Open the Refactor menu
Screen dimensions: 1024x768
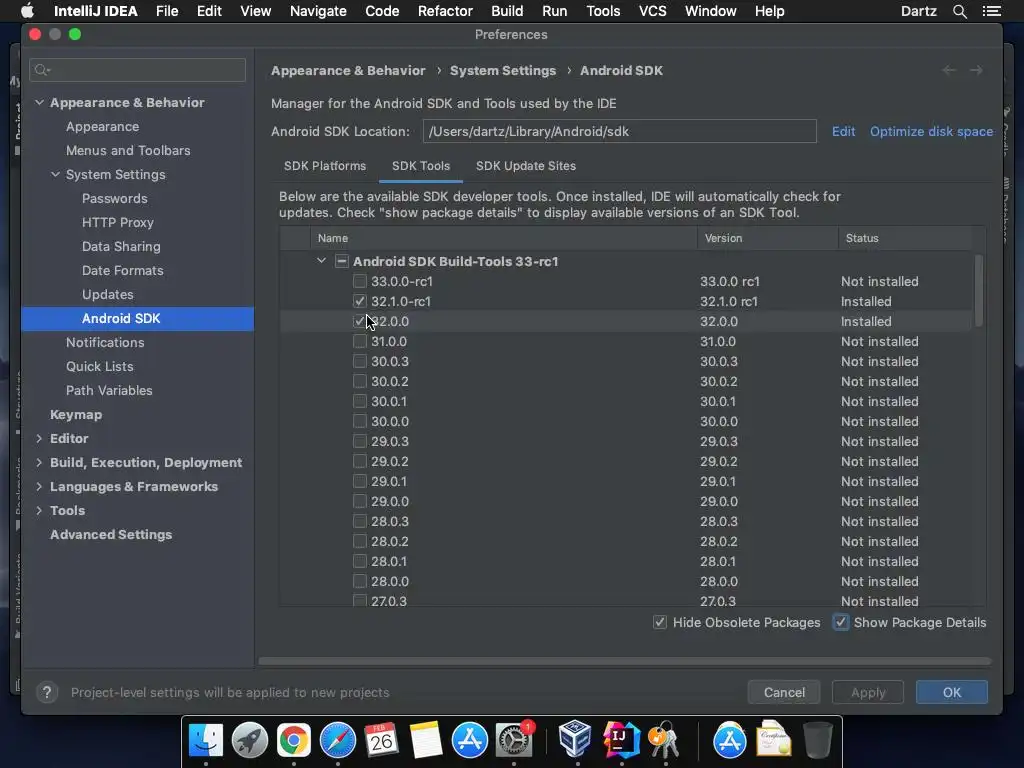445,11
